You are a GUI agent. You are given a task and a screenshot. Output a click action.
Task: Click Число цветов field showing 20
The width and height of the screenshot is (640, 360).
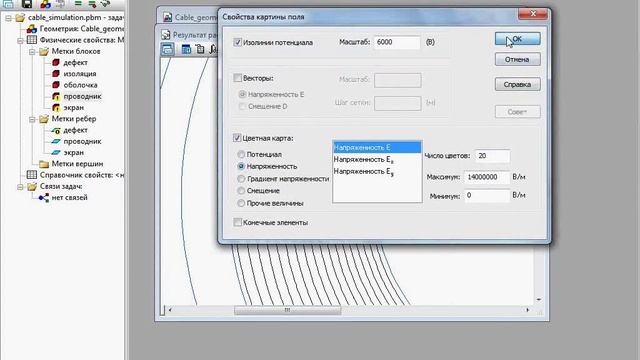(493, 156)
